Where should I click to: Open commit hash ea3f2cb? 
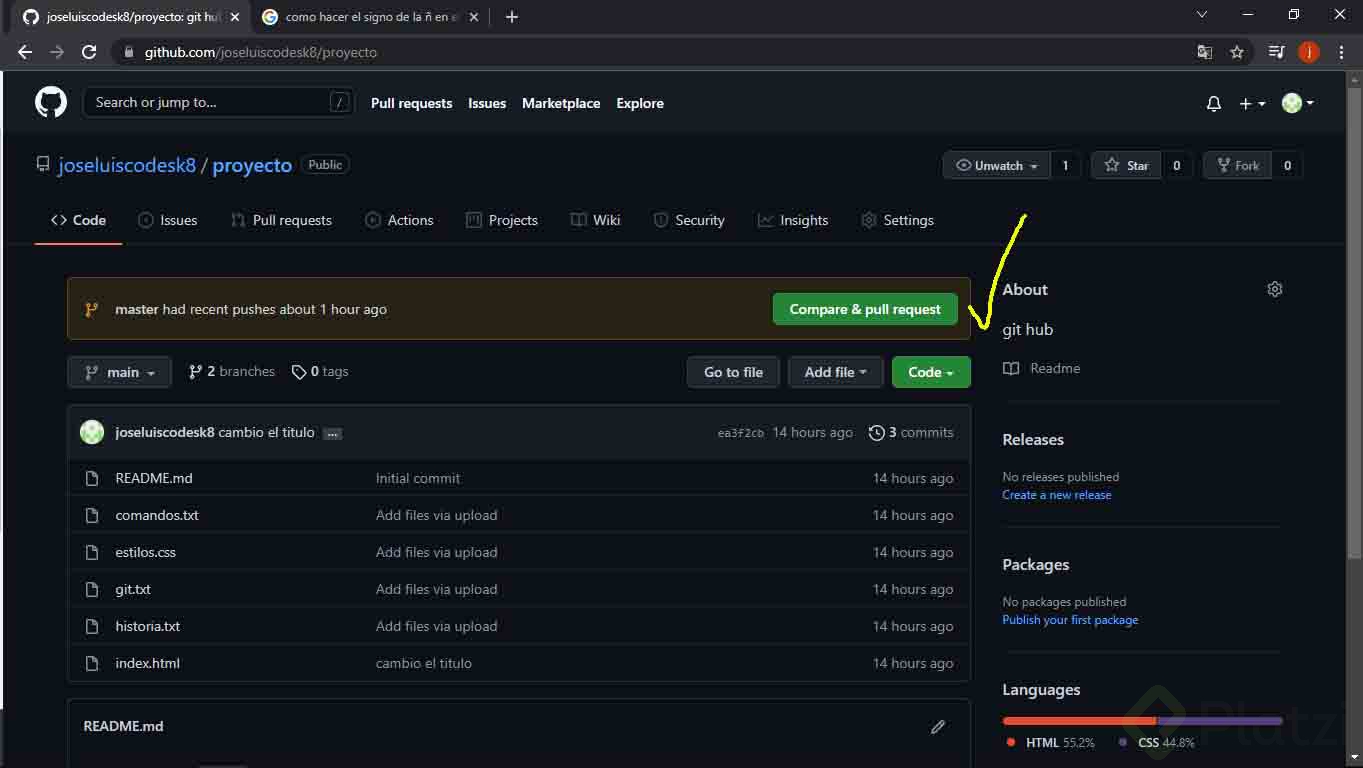pyautogui.click(x=740, y=433)
